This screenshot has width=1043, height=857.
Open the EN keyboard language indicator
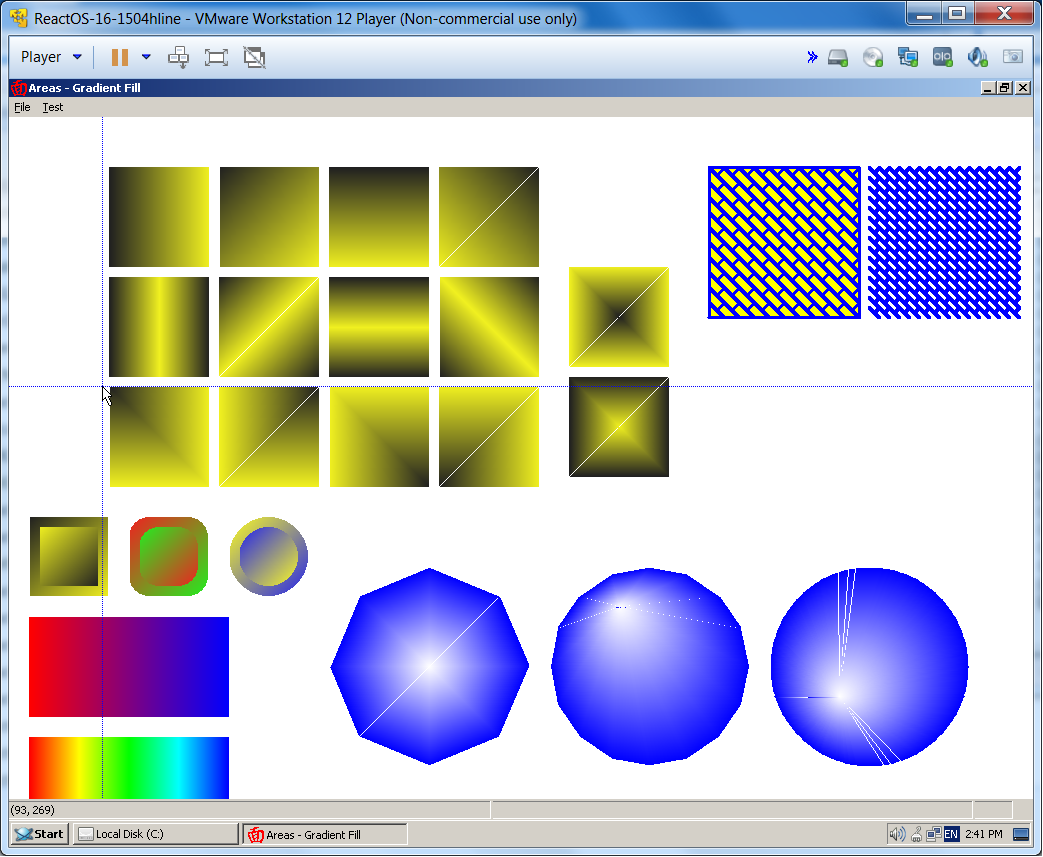951,834
